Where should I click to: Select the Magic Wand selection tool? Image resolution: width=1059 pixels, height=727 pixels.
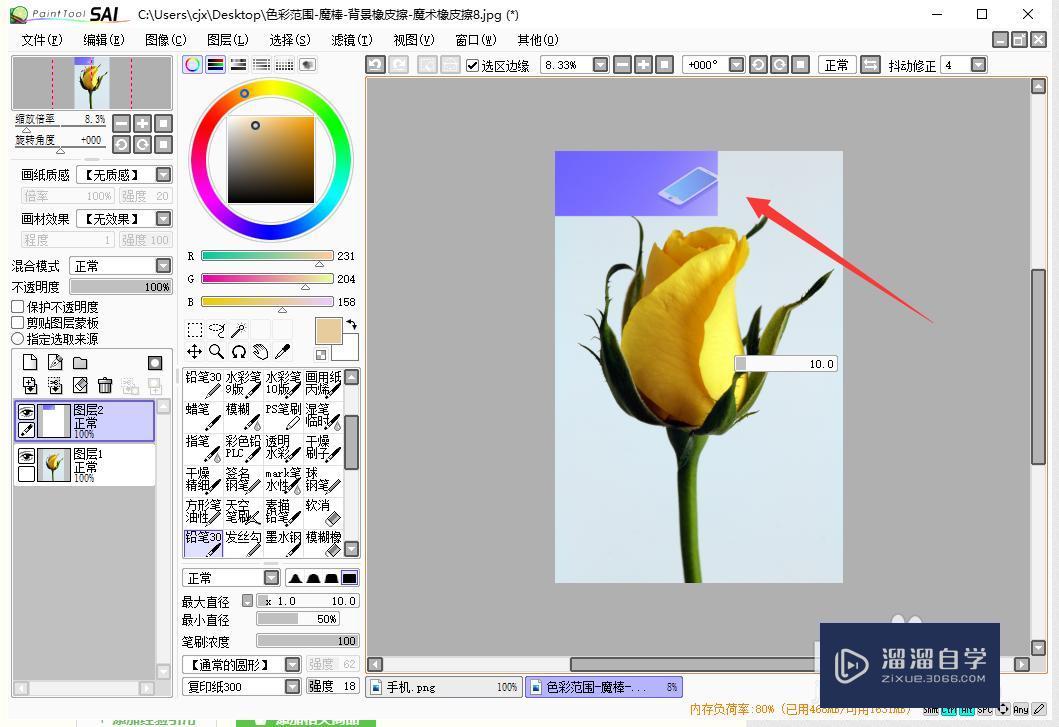(237, 329)
